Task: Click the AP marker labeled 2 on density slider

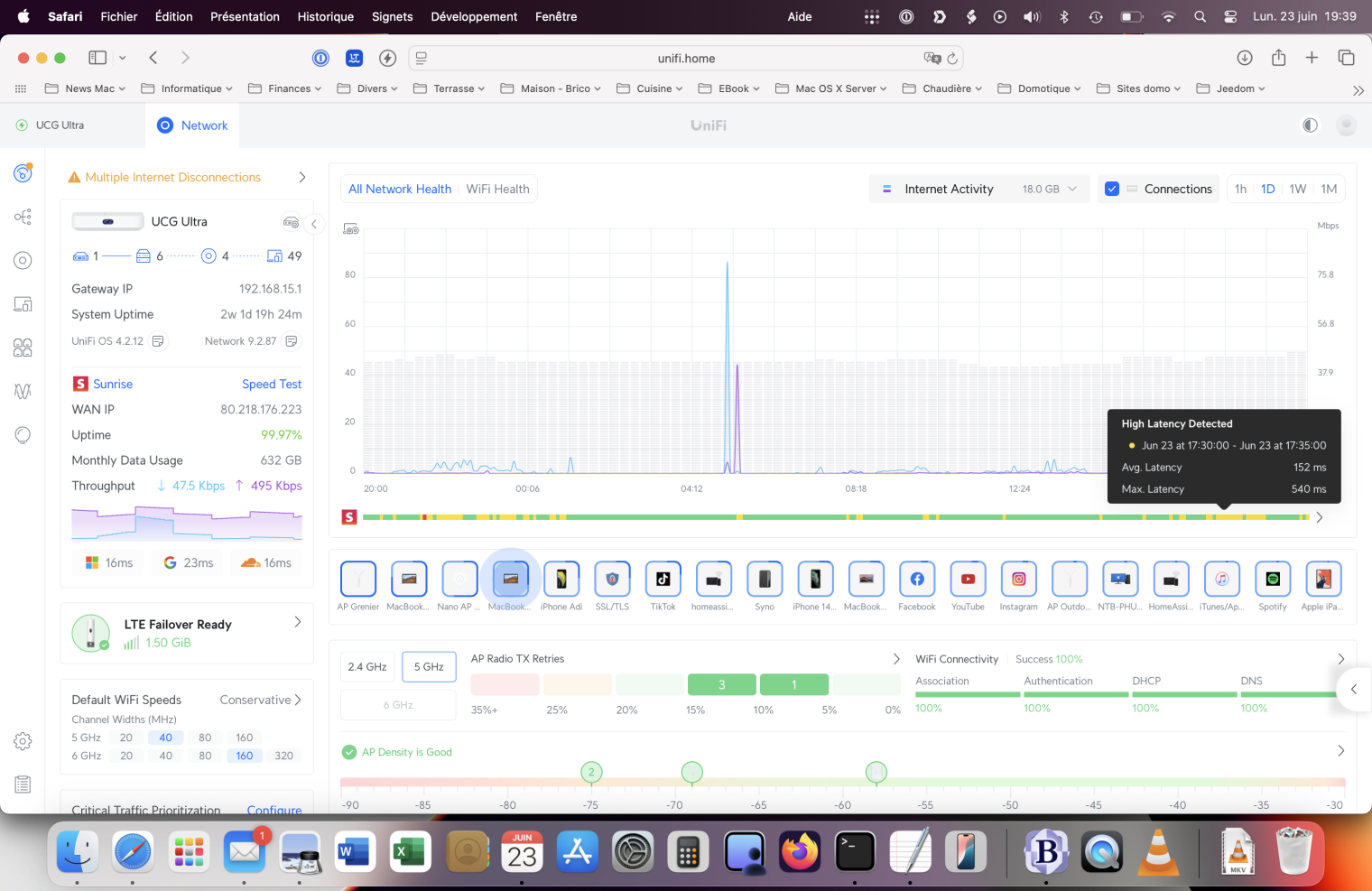Action: [x=591, y=772]
